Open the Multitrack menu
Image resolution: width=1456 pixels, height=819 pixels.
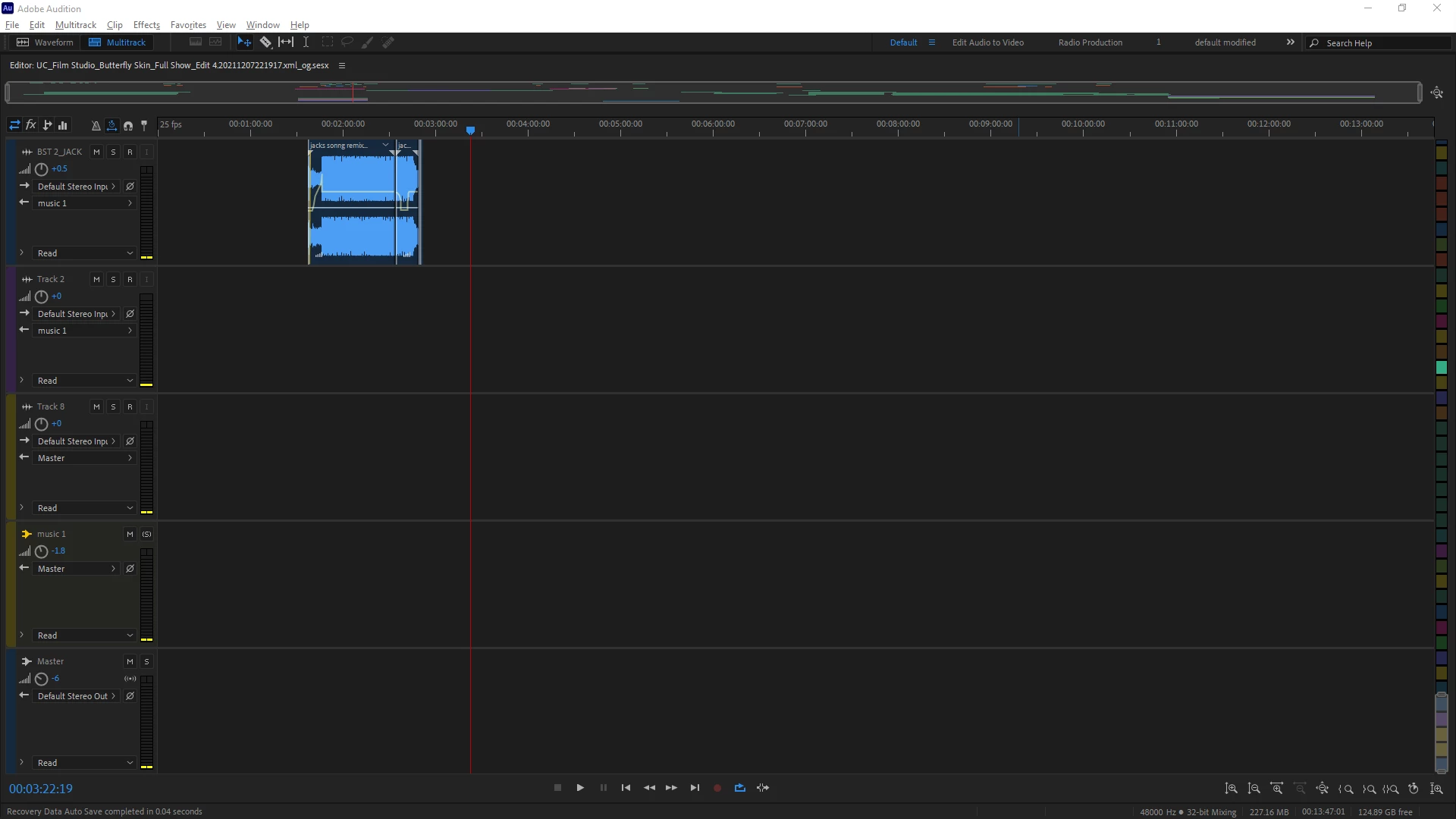pyautogui.click(x=76, y=25)
